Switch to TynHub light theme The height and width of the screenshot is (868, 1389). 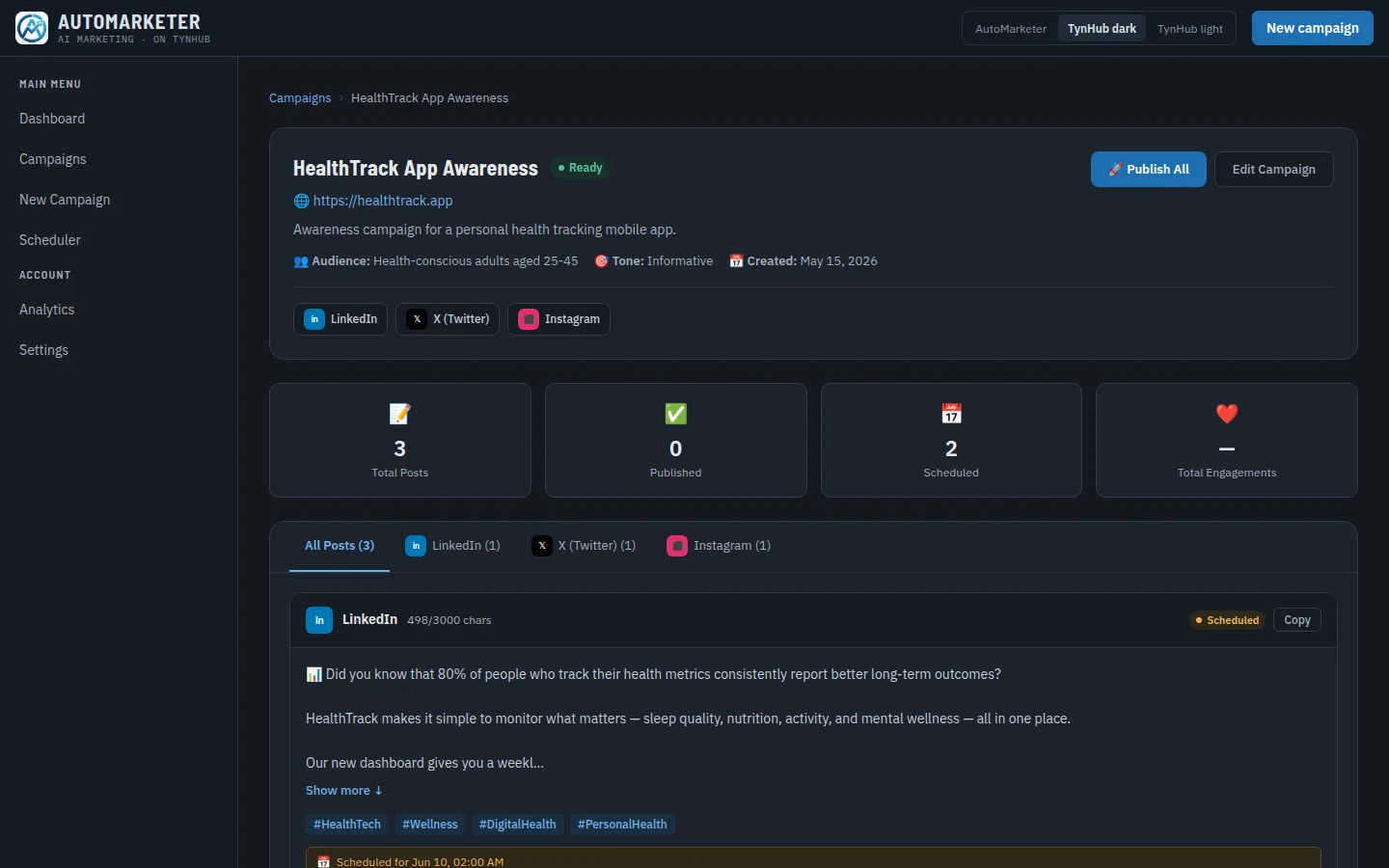(x=1190, y=29)
